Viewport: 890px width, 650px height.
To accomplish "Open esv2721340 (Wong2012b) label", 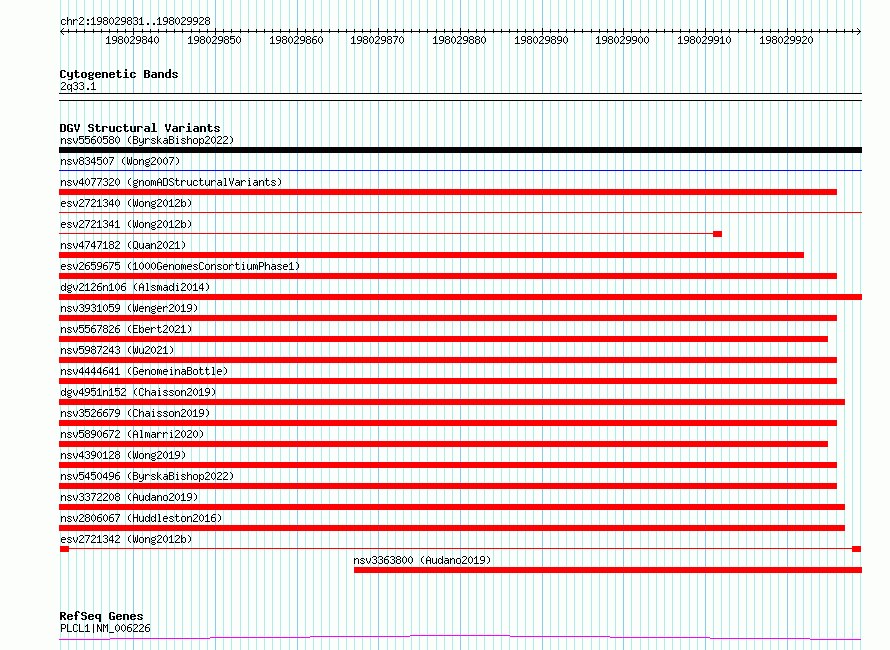I will coord(126,203).
